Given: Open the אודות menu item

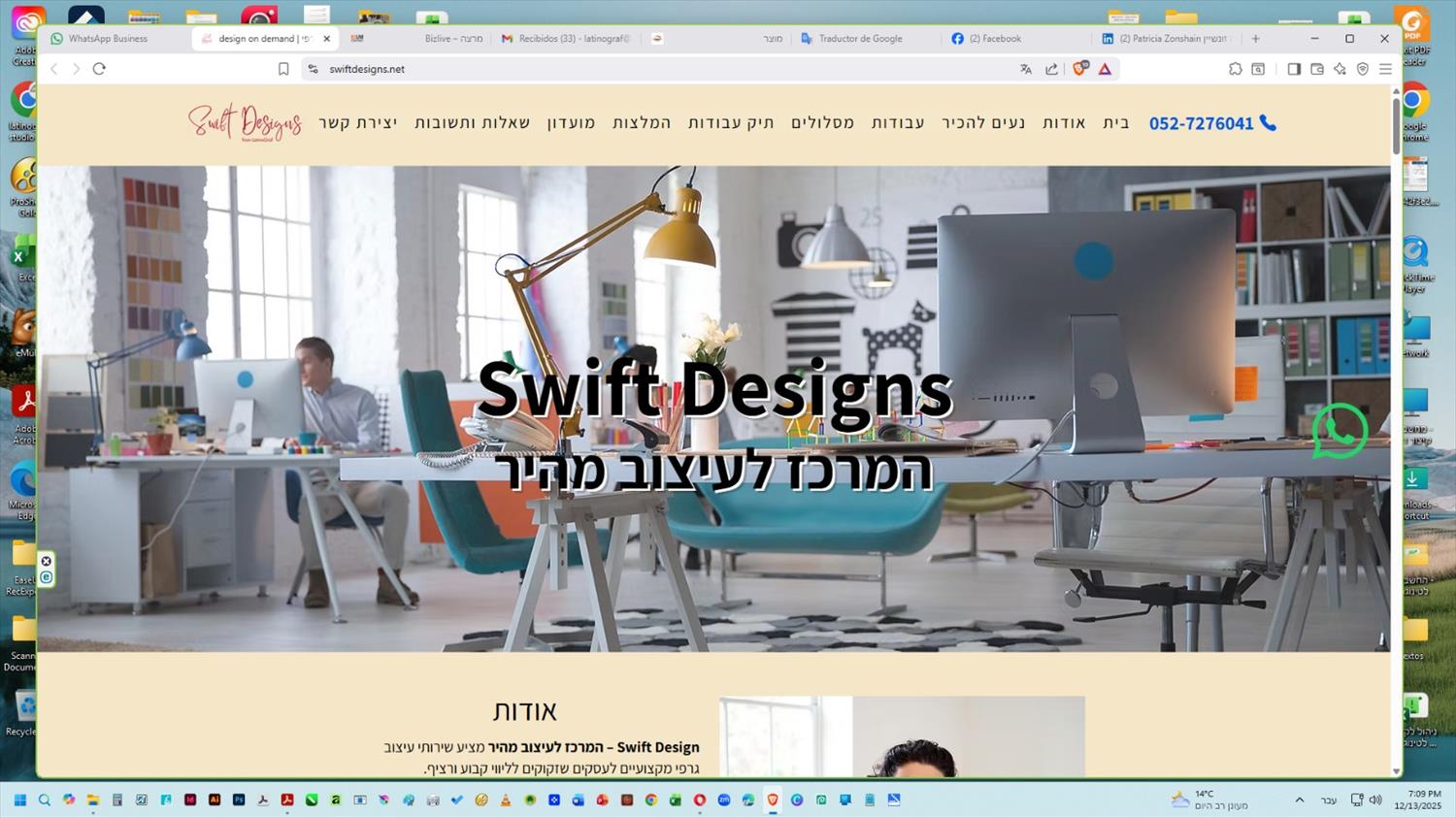Looking at the screenshot, I should (1064, 122).
